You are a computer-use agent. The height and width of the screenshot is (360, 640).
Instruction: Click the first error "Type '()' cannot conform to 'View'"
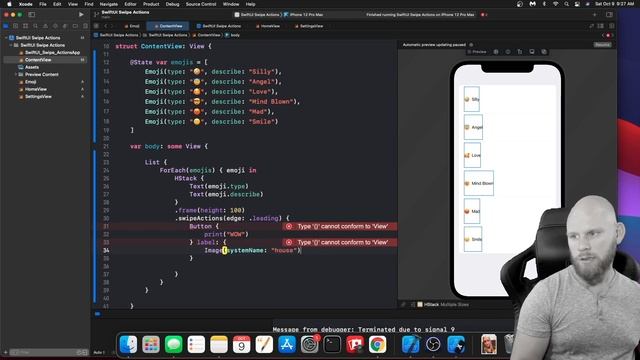[x=339, y=226]
